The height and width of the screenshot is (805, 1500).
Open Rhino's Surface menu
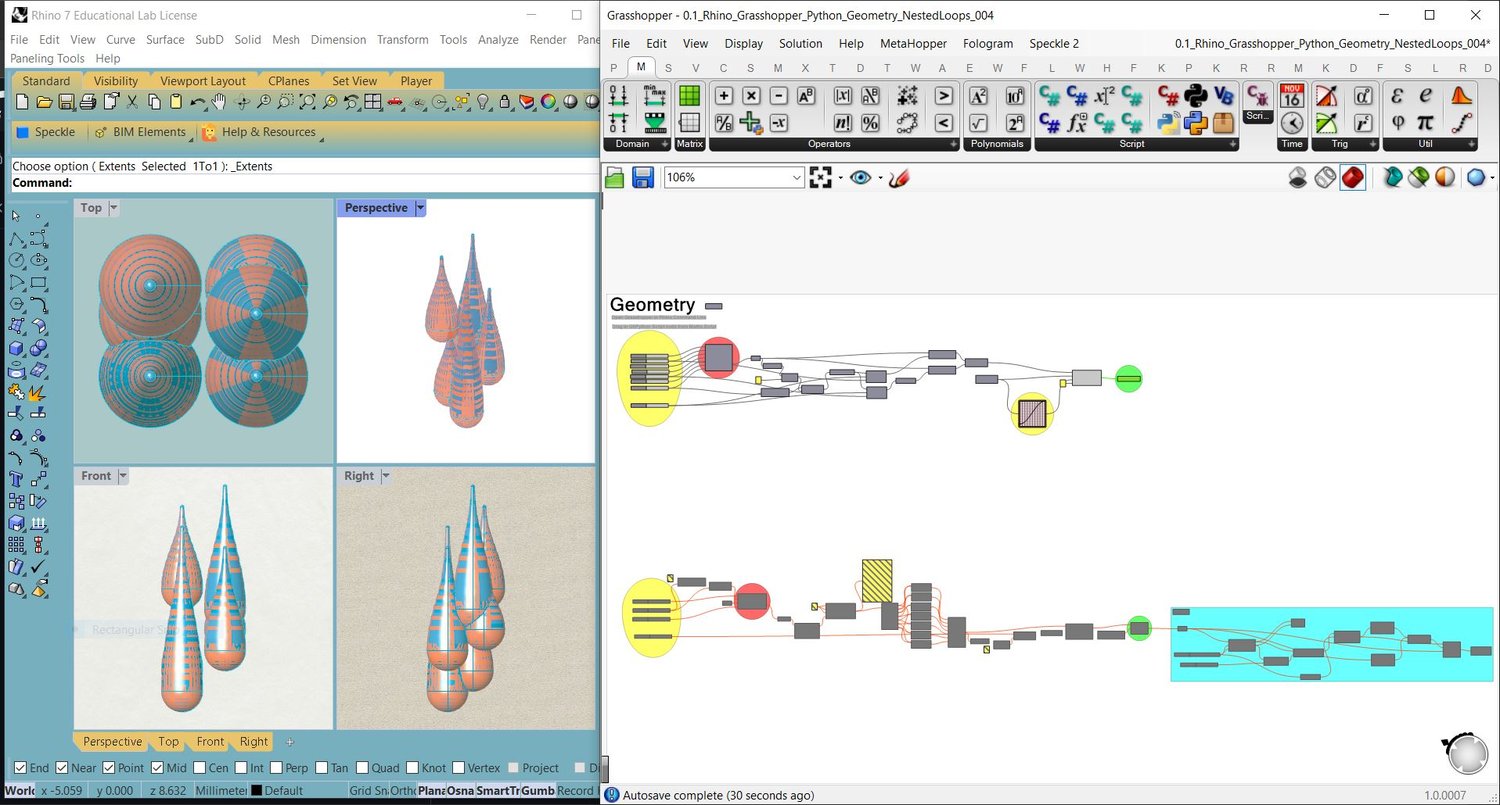pos(165,40)
